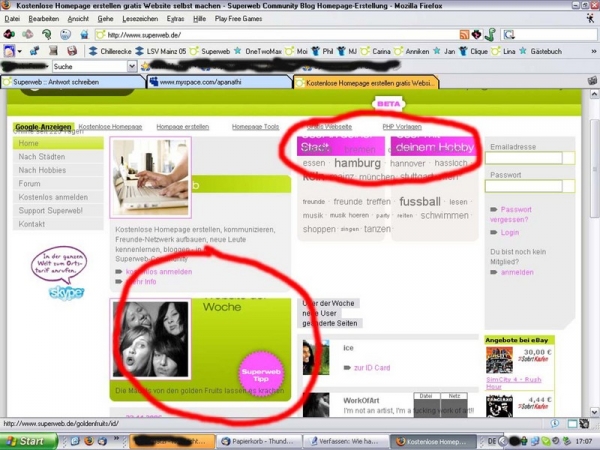Click the schwimmen hobby tag
This screenshot has width=600, height=450.
pyautogui.click(x=444, y=215)
